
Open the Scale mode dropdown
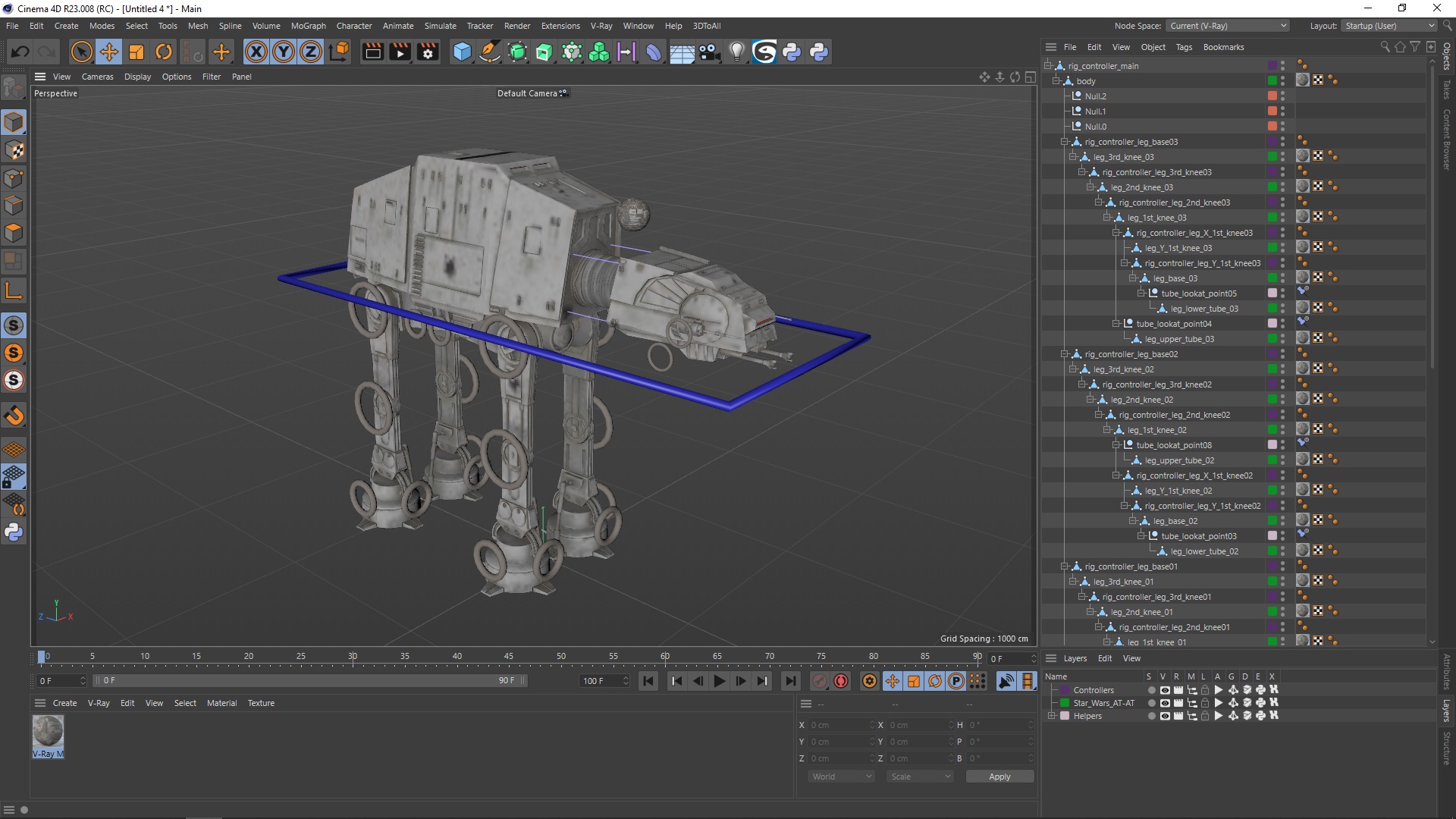(x=920, y=777)
